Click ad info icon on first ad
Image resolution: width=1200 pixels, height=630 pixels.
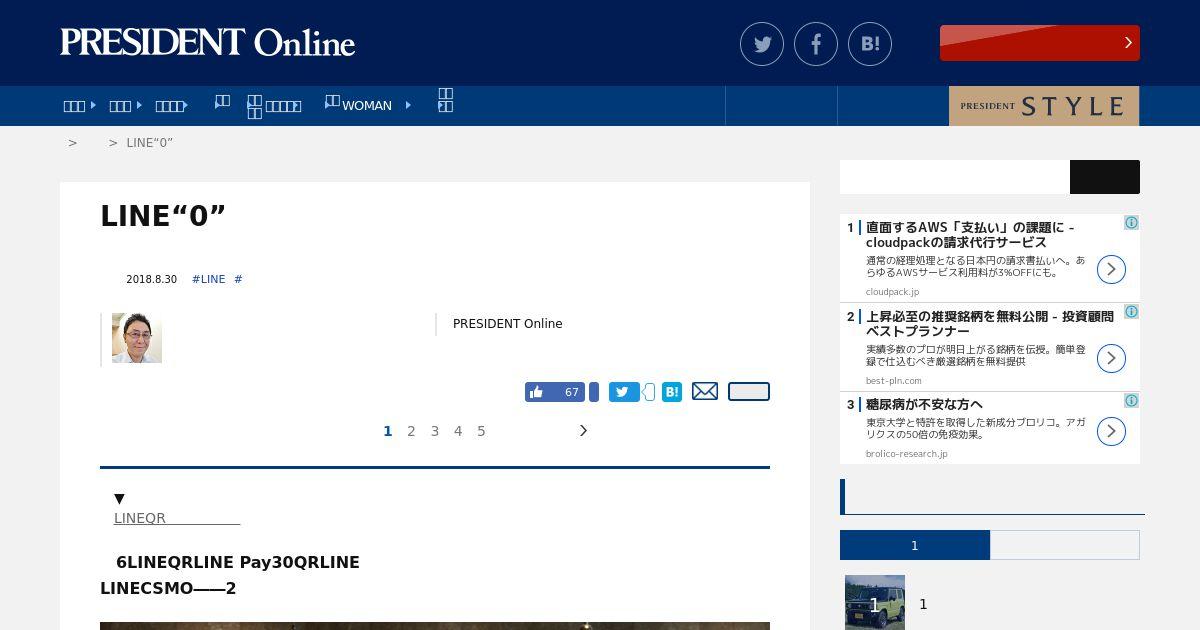[x=1131, y=223]
